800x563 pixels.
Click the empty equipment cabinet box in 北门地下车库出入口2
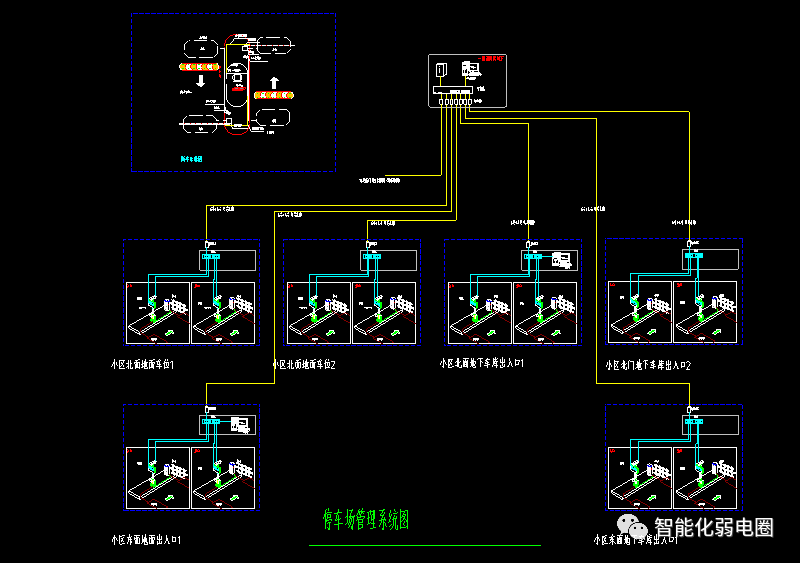pos(710,259)
